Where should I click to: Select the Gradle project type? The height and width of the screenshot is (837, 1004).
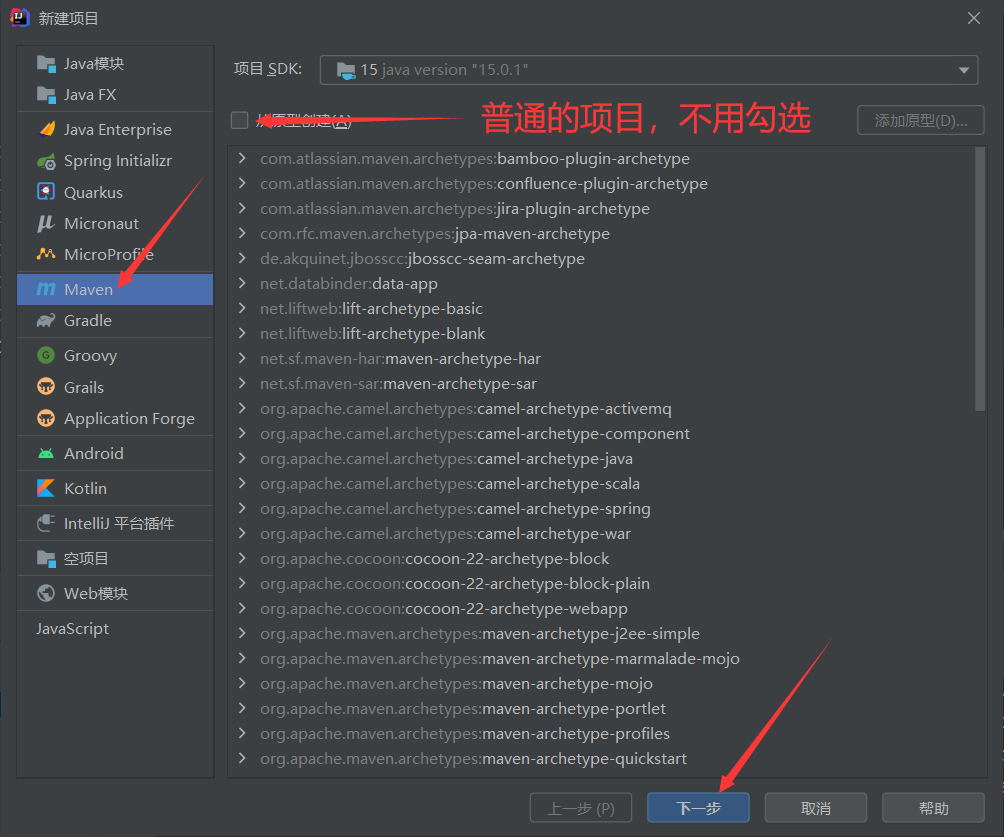(x=115, y=321)
